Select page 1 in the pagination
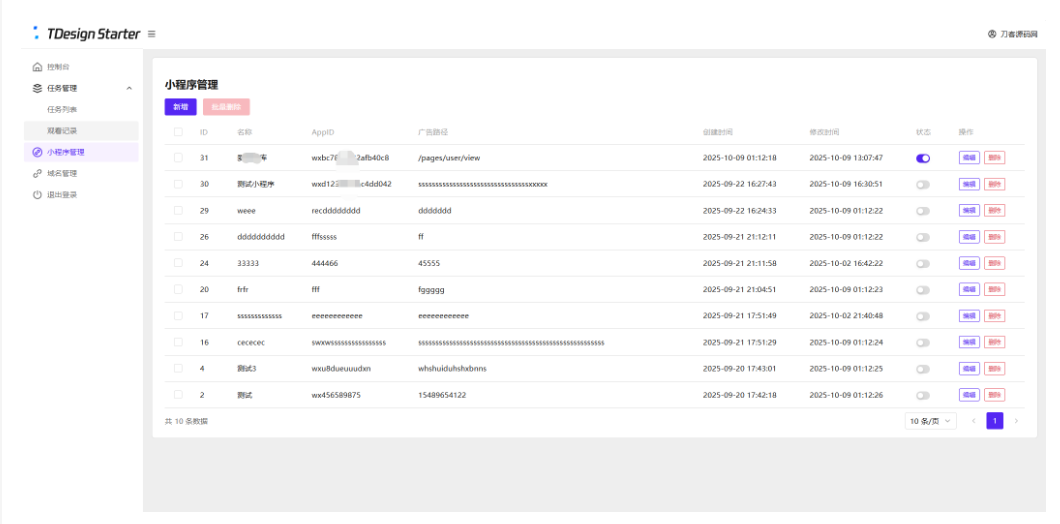The width and height of the screenshot is (1060, 524). (x=995, y=421)
